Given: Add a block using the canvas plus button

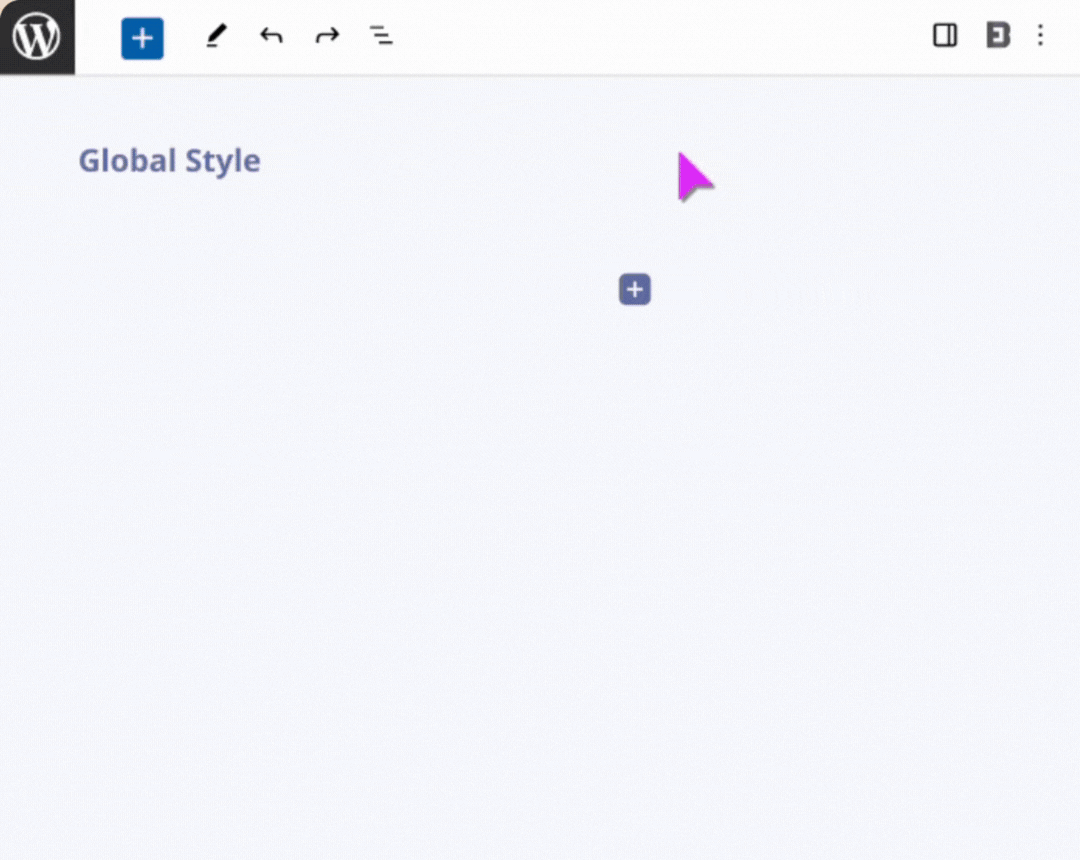Looking at the screenshot, I should point(634,290).
